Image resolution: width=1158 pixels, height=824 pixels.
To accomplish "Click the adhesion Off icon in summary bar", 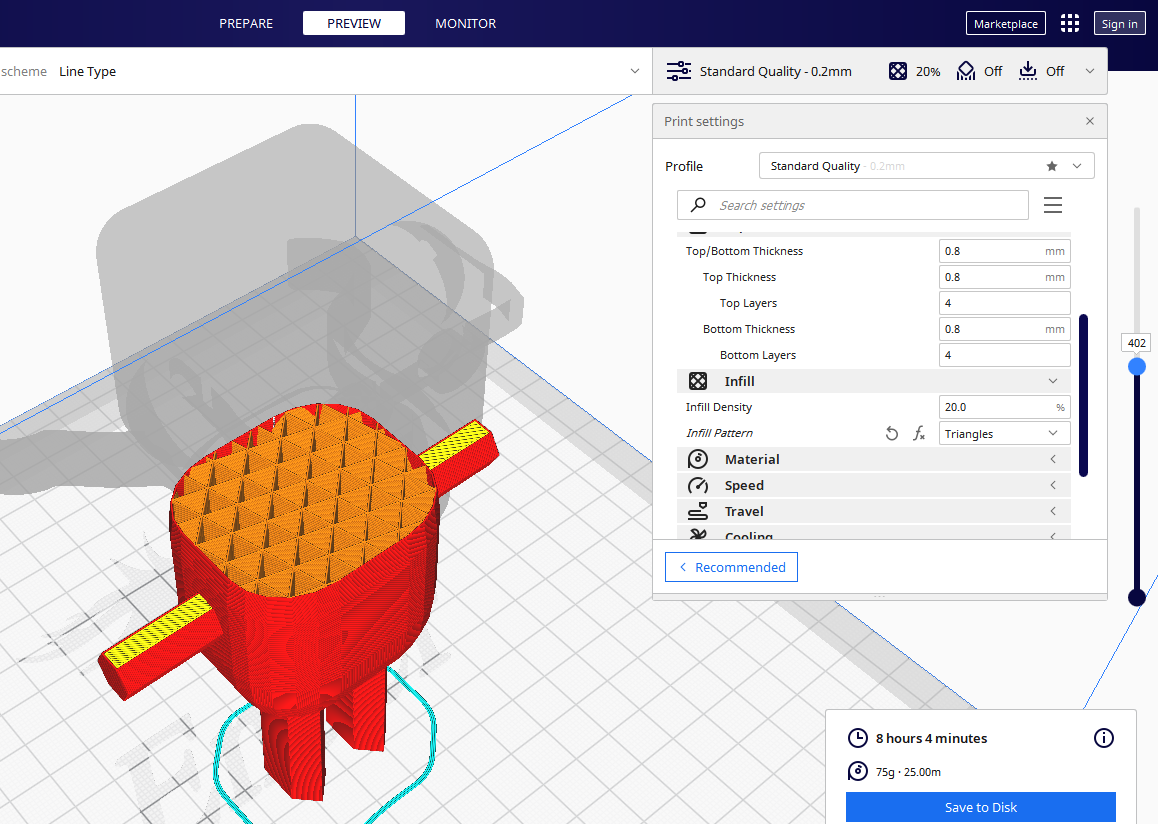I will coord(1027,71).
